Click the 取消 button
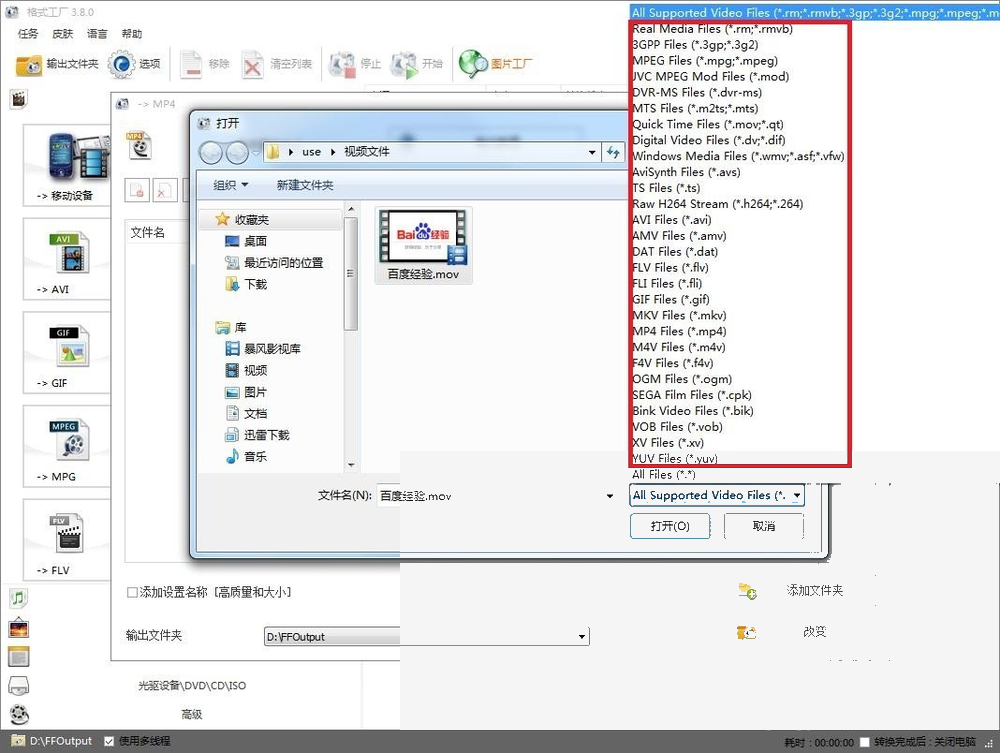Screen dimensions: 1000x753 click(x=763, y=526)
